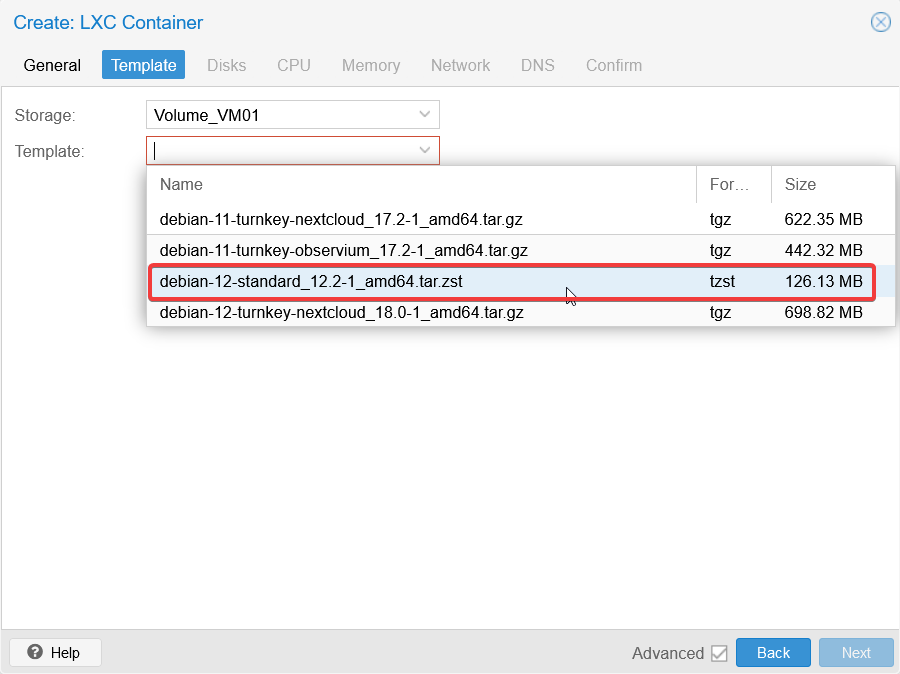900x674 pixels.
Task: Open the Disks tab
Action: click(x=227, y=65)
